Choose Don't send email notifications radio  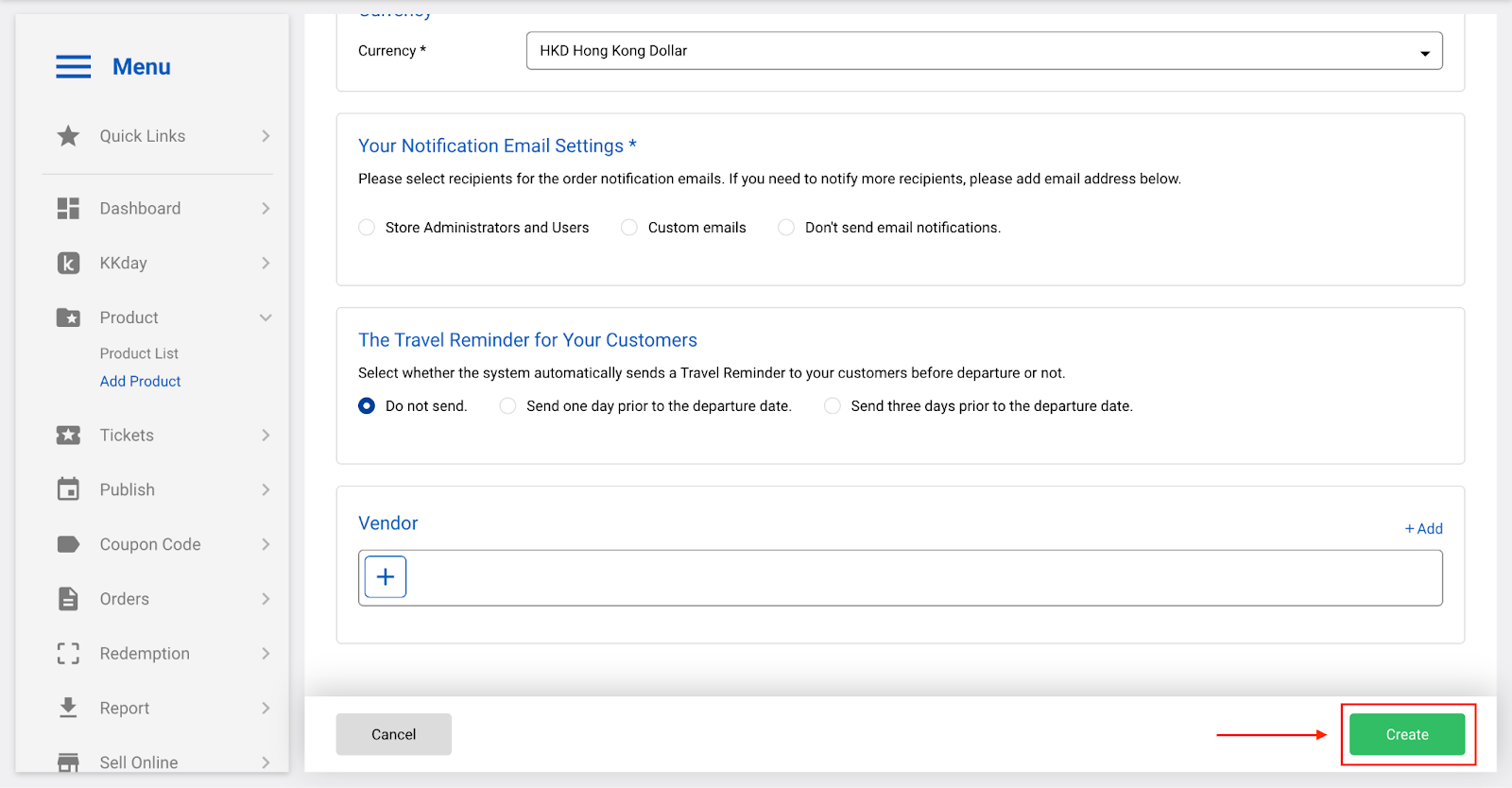(x=786, y=228)
